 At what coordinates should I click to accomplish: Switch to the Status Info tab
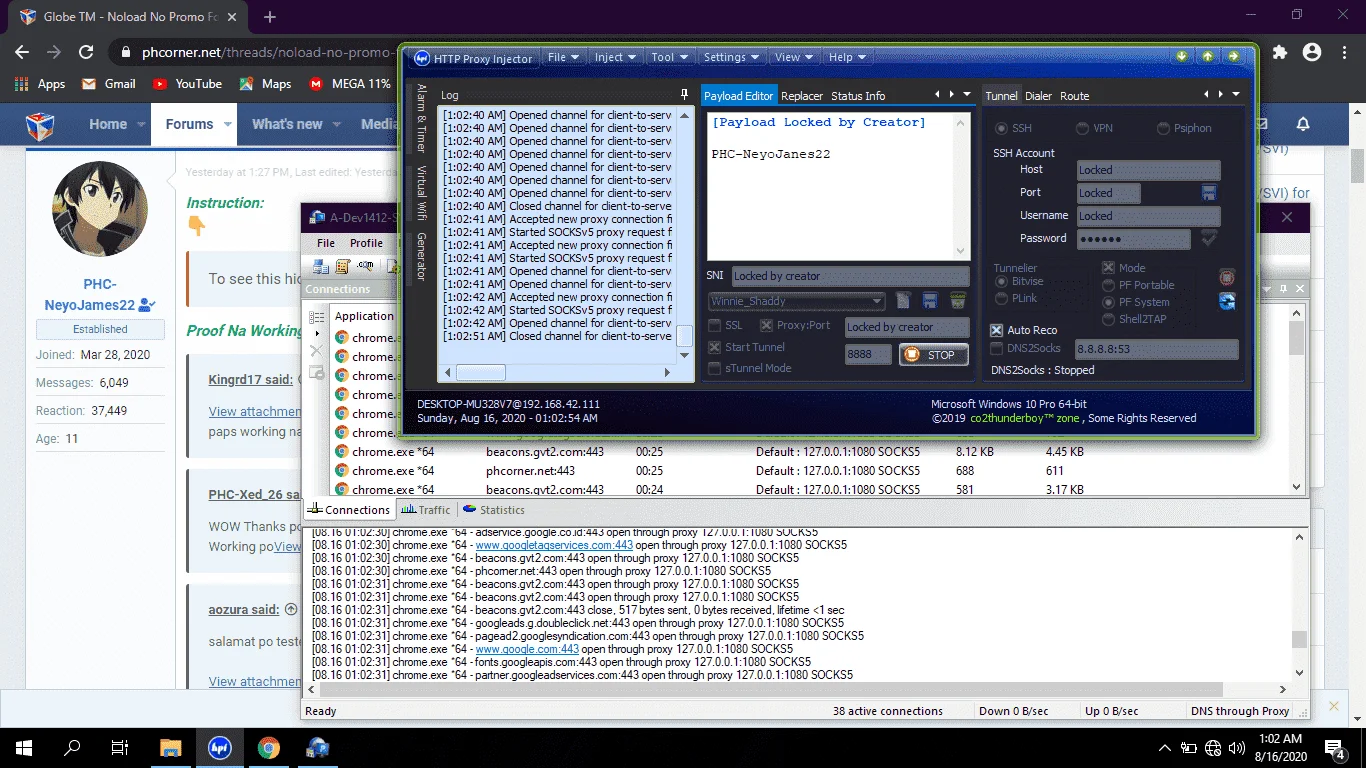(858, 96)
